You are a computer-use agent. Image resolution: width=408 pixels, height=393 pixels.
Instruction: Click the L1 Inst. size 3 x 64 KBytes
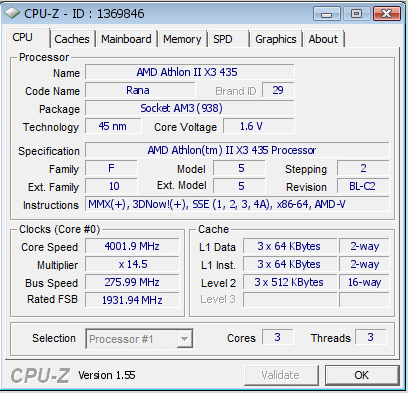(290, 264)
